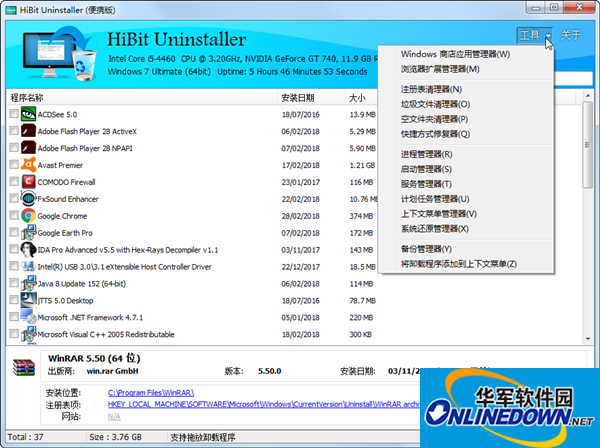Open 服务管理器 menu item
This screenshot has width=600, height=448.
(466, 184)
